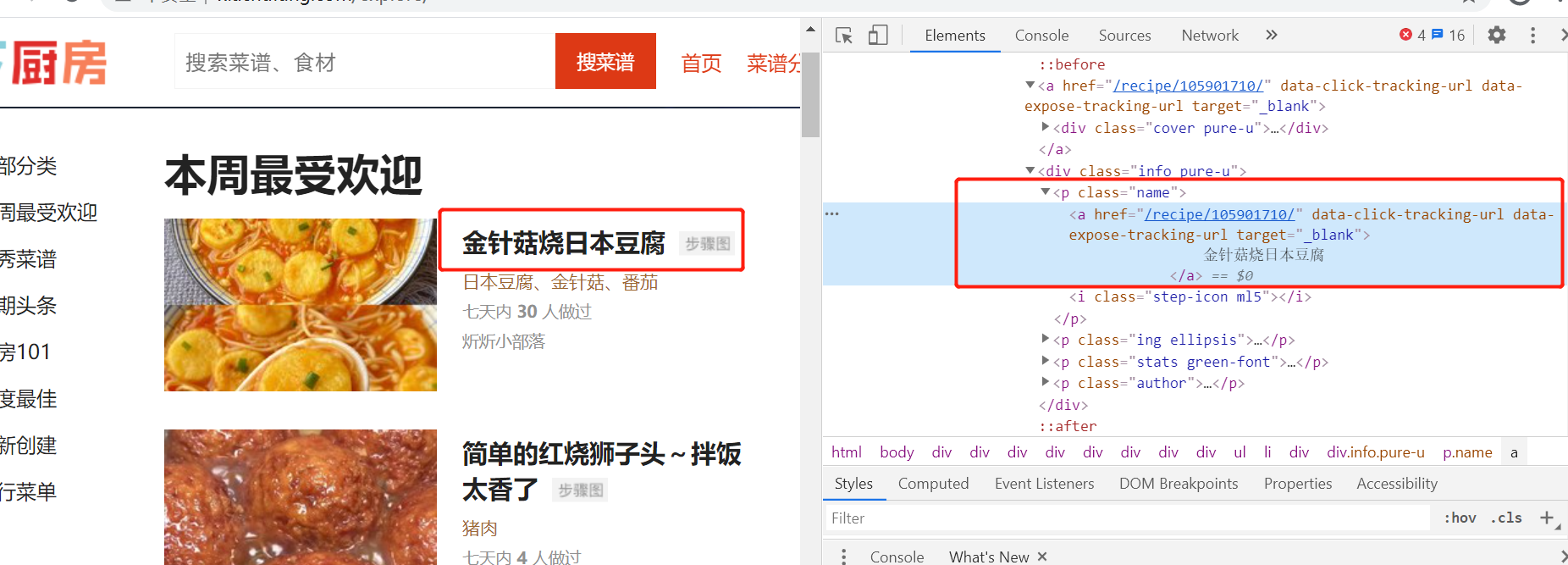Open the 金针菇烧日本豆腐 dish thumbnail
This screenshot has width=1568, height=565.
click(x=301, y=305)
